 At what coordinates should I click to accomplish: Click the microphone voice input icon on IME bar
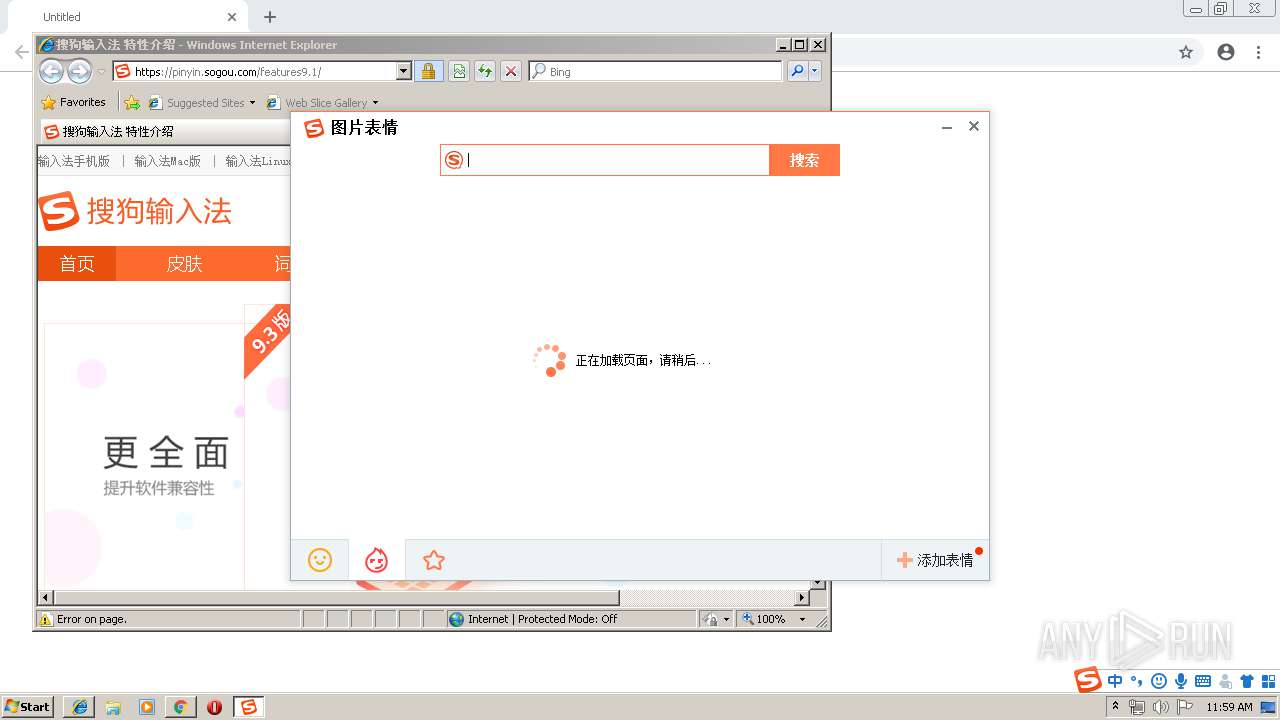1181,681
